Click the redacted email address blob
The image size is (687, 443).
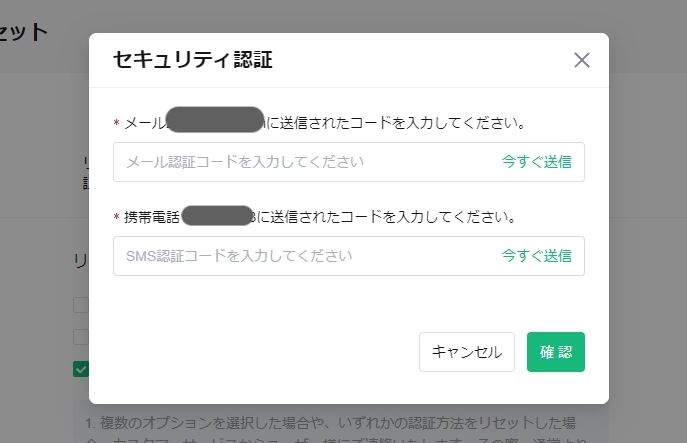(x=215, y=119)
